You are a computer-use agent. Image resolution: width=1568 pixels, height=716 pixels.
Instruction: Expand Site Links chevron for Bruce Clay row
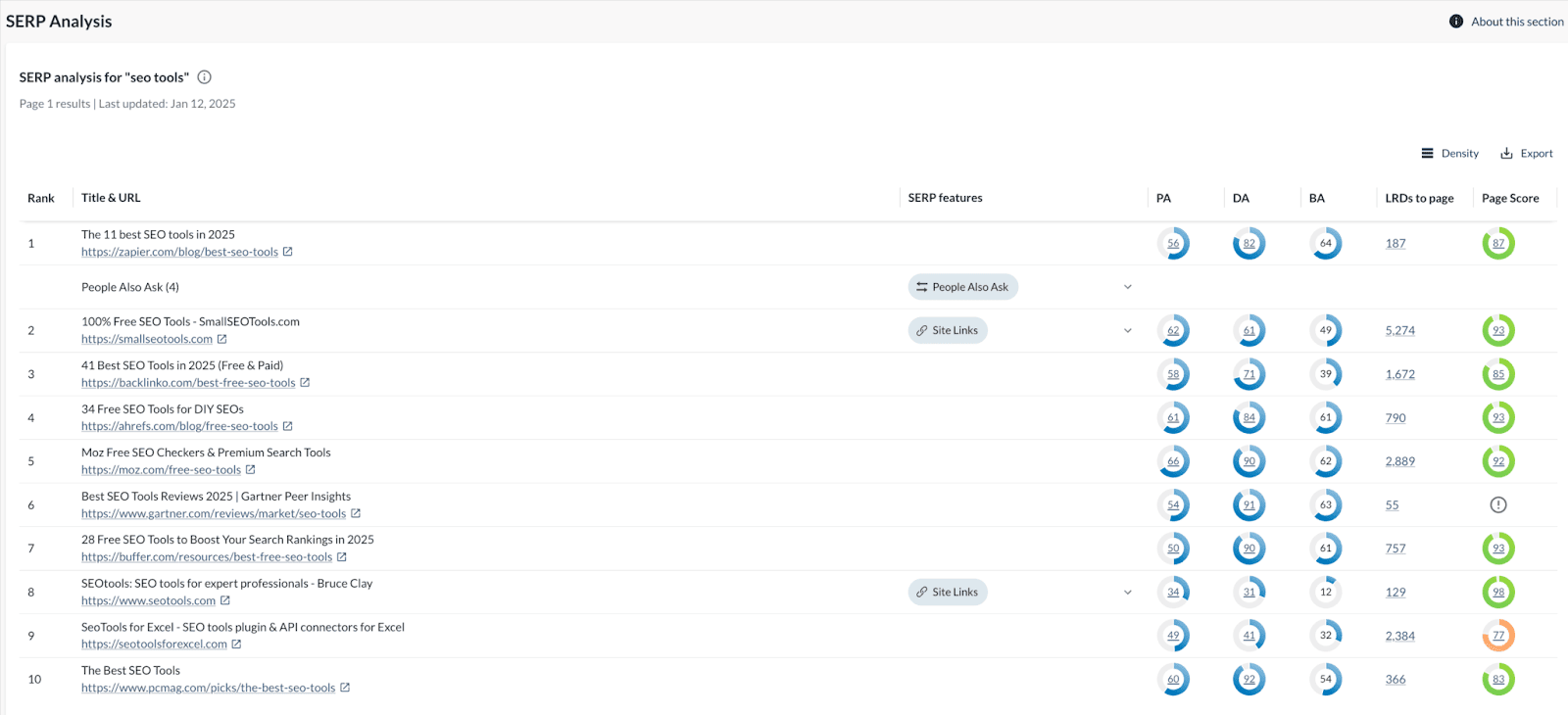click(x=1128, y=593)
